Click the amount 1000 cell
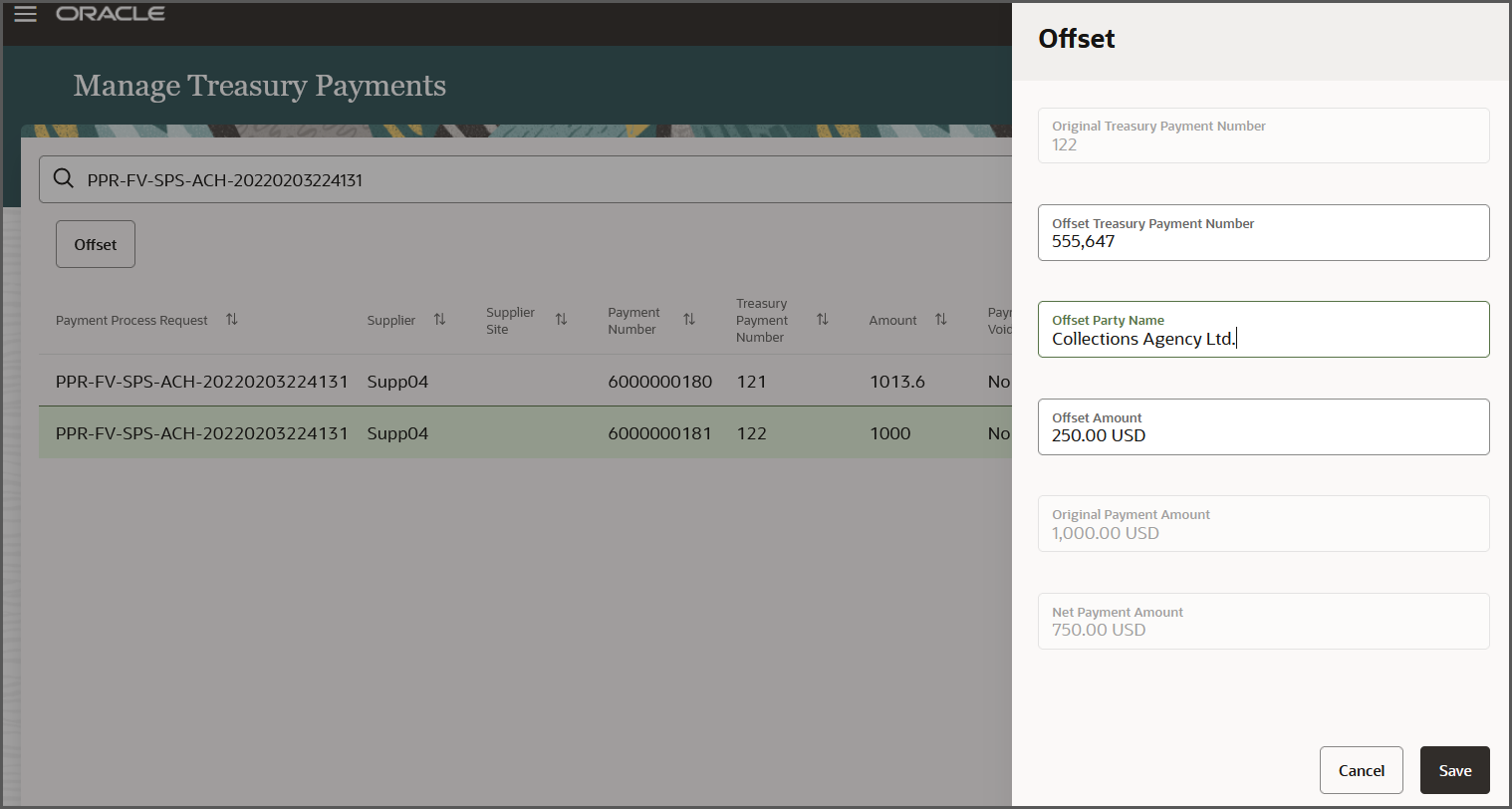This screenshot has width=1512, height=809. click(x=889, y=433)
